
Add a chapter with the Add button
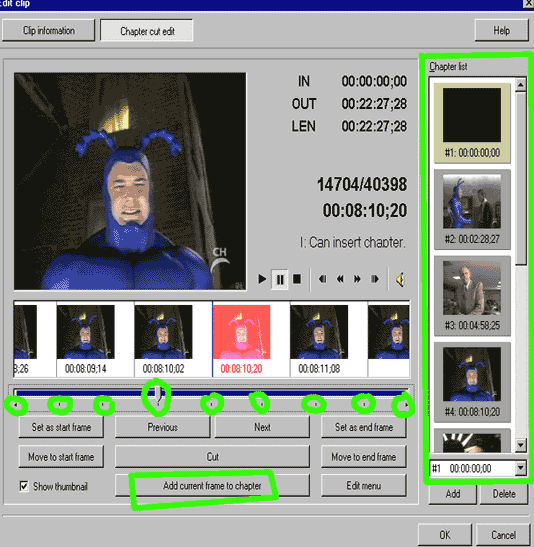[453, 494]
